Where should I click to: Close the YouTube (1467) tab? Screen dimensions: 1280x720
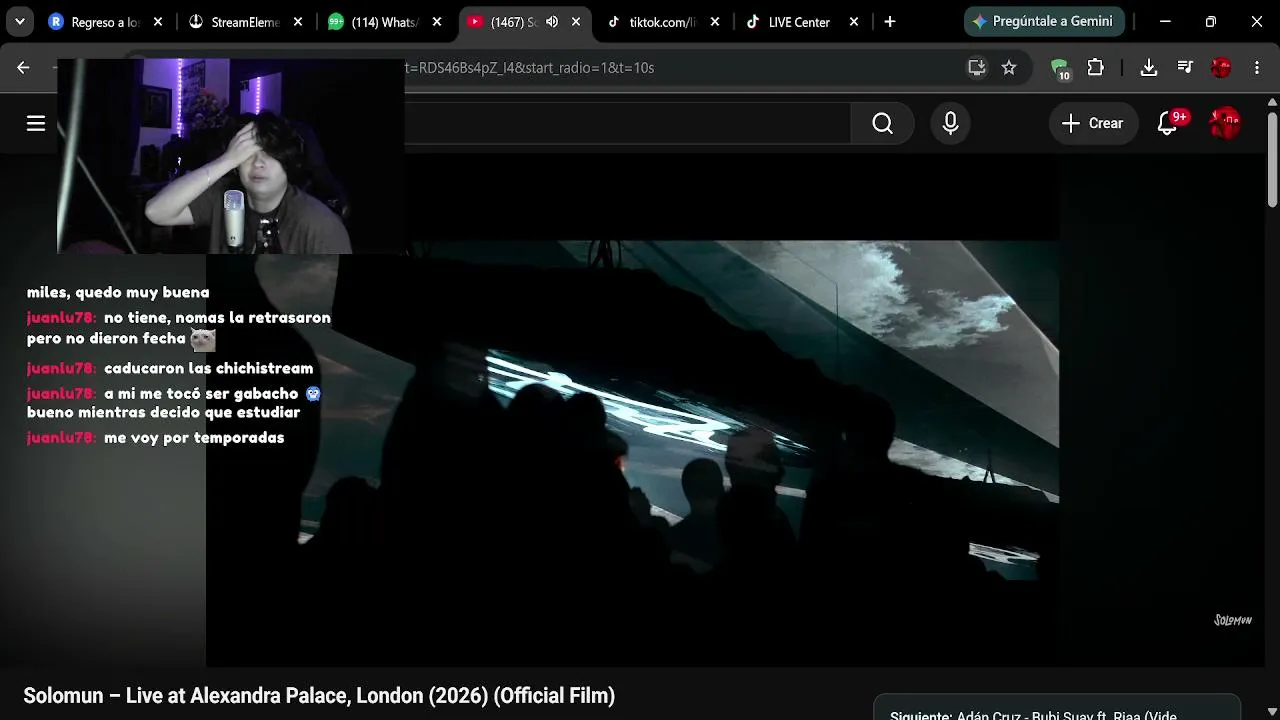tap(576, 22)
